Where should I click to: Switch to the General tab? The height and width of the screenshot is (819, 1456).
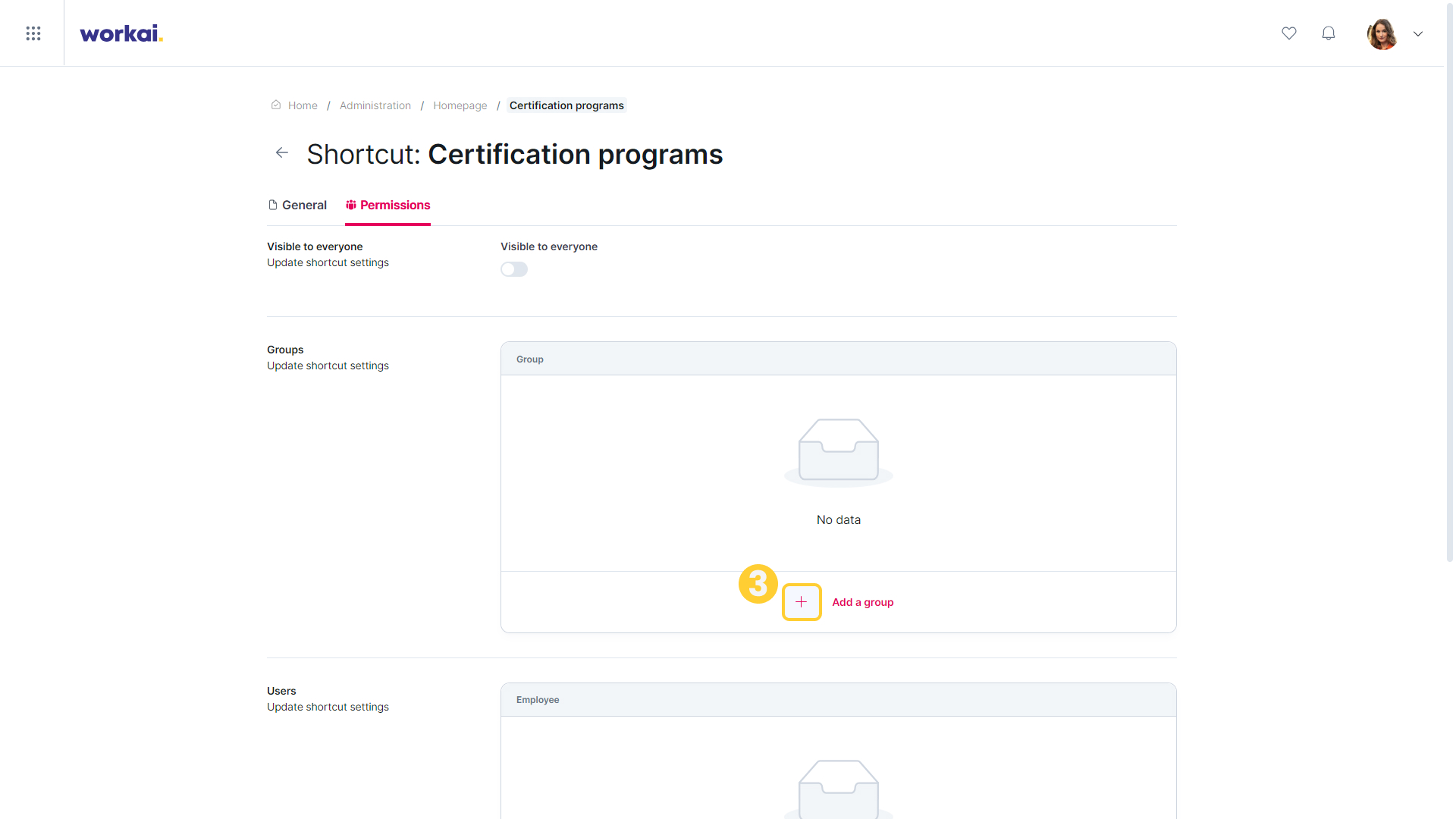pyautogui.click(x=297, y=205)
